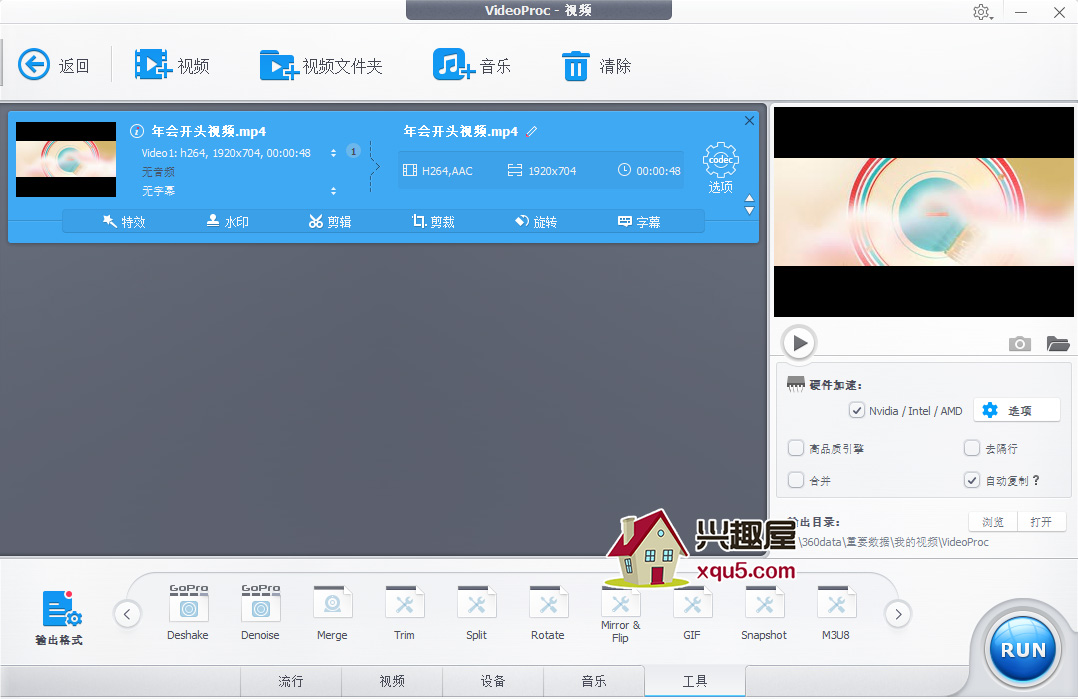The image size is (1078, 699).
Task: Click the 1920x704 output resolution text
Action: pyautogui.click(x=552, y=170)
